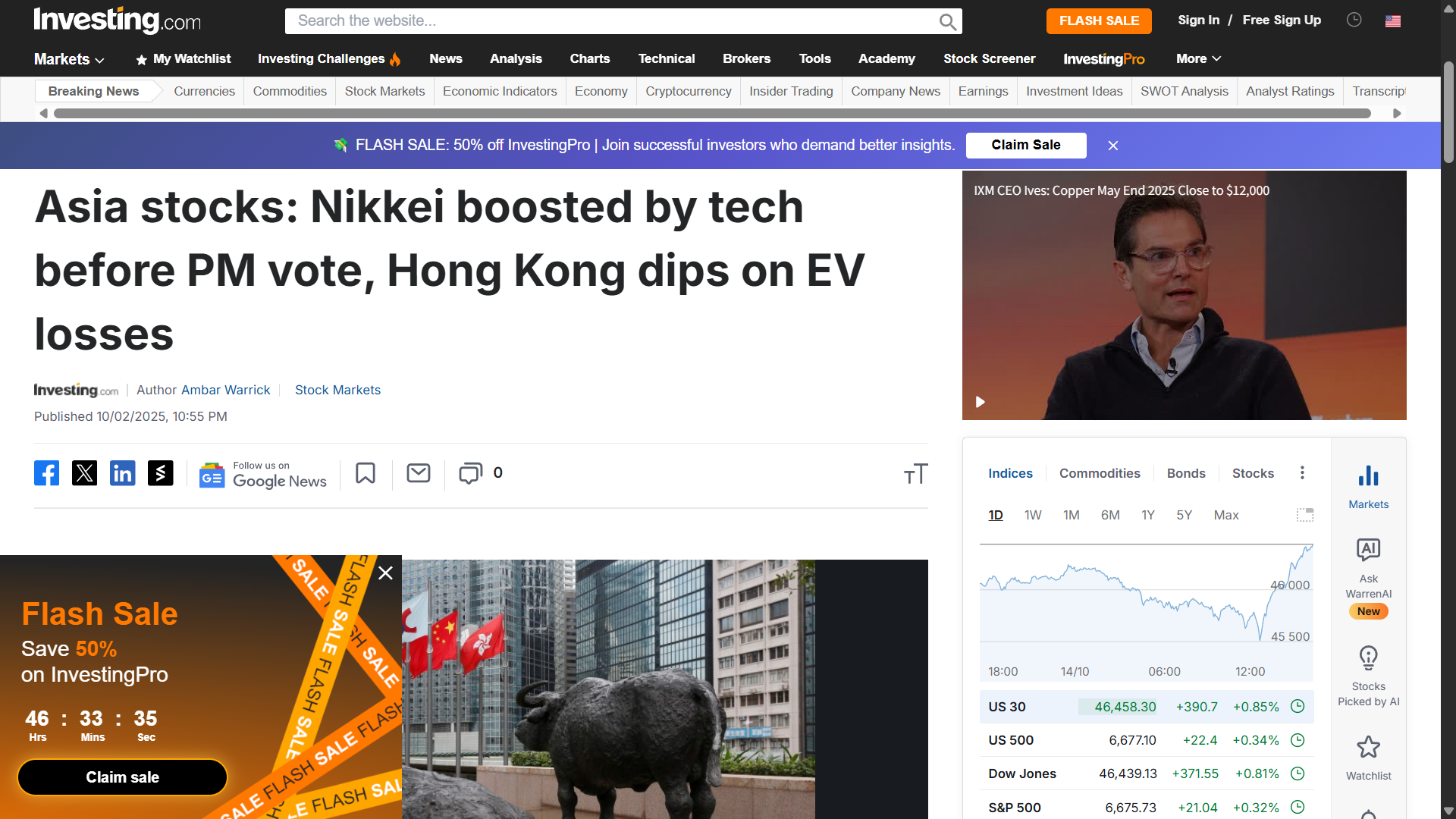The width and height of the screenshot is (1456, 819).
Task: Share article via LinkedIn icon
Action: [122, 473]
